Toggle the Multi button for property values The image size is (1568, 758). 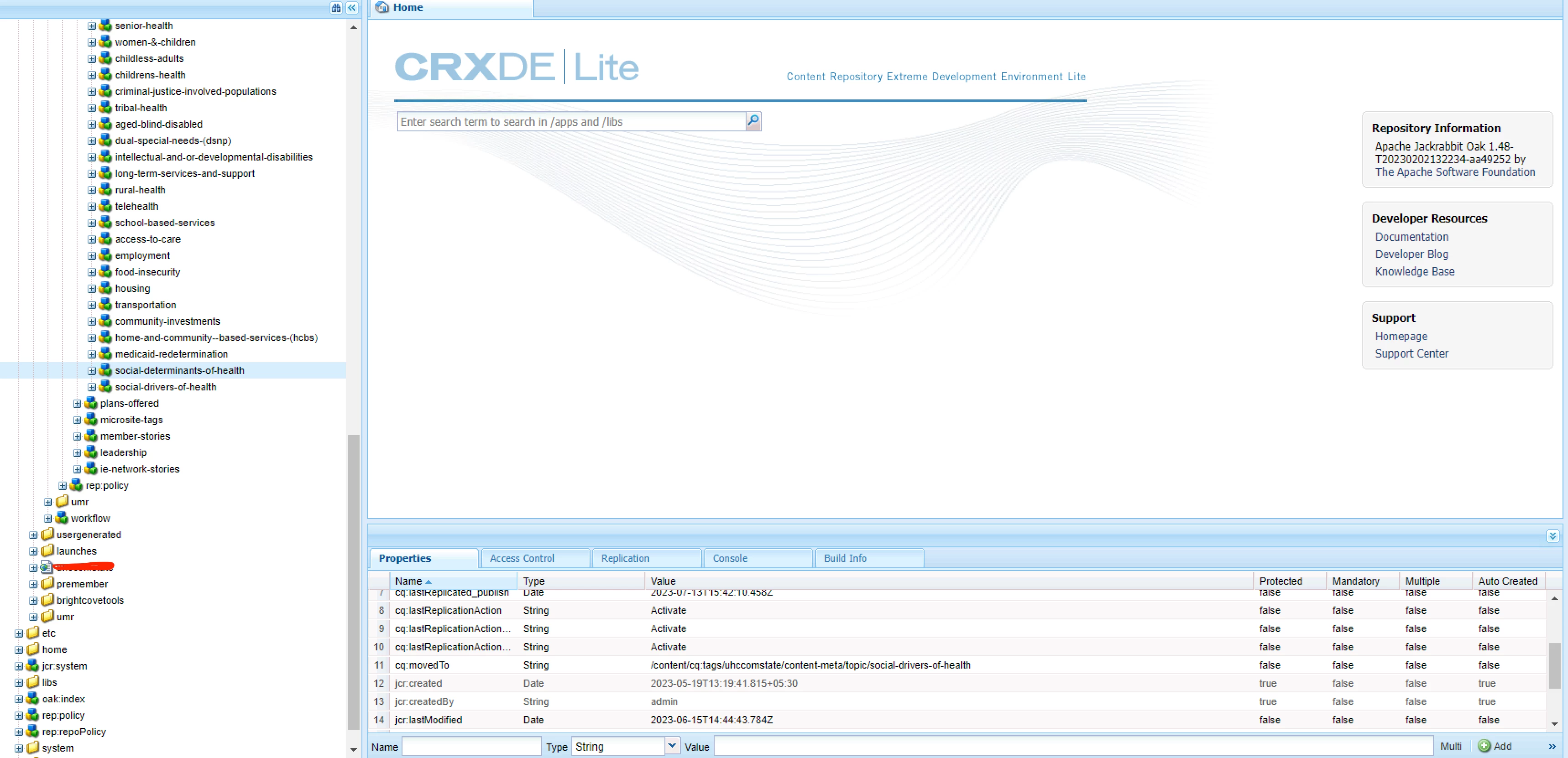coord(1451,747)
